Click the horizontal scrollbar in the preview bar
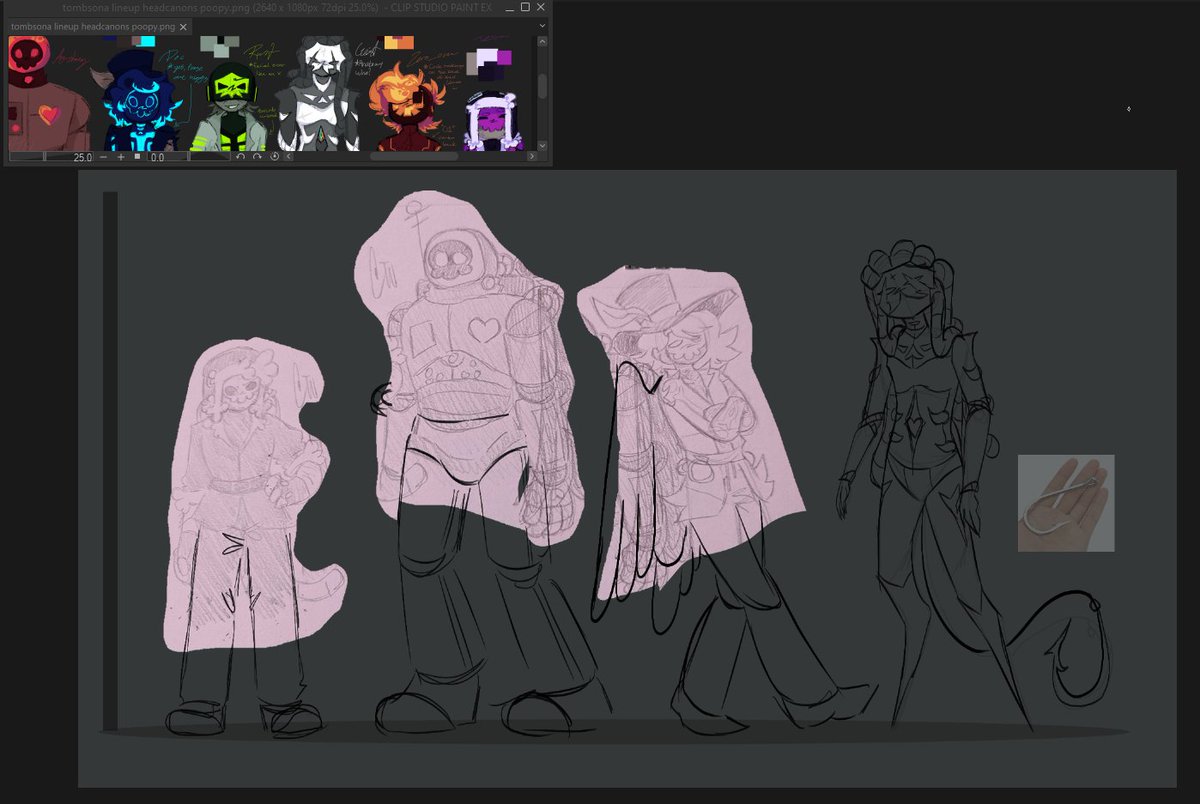 413,157
